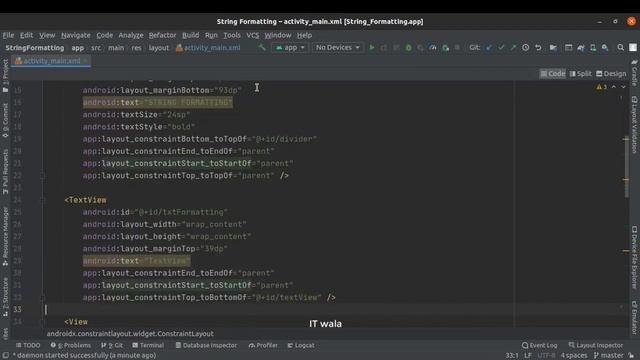Open the LF line separator selector
640x360 pixels.
point(528,356)
